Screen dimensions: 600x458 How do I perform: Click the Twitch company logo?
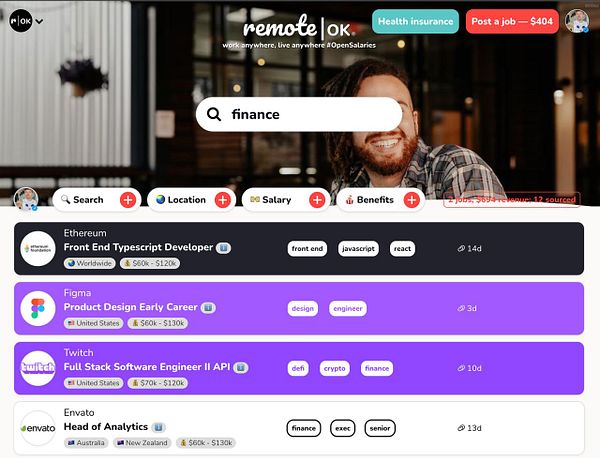click(x=38, y=368)
